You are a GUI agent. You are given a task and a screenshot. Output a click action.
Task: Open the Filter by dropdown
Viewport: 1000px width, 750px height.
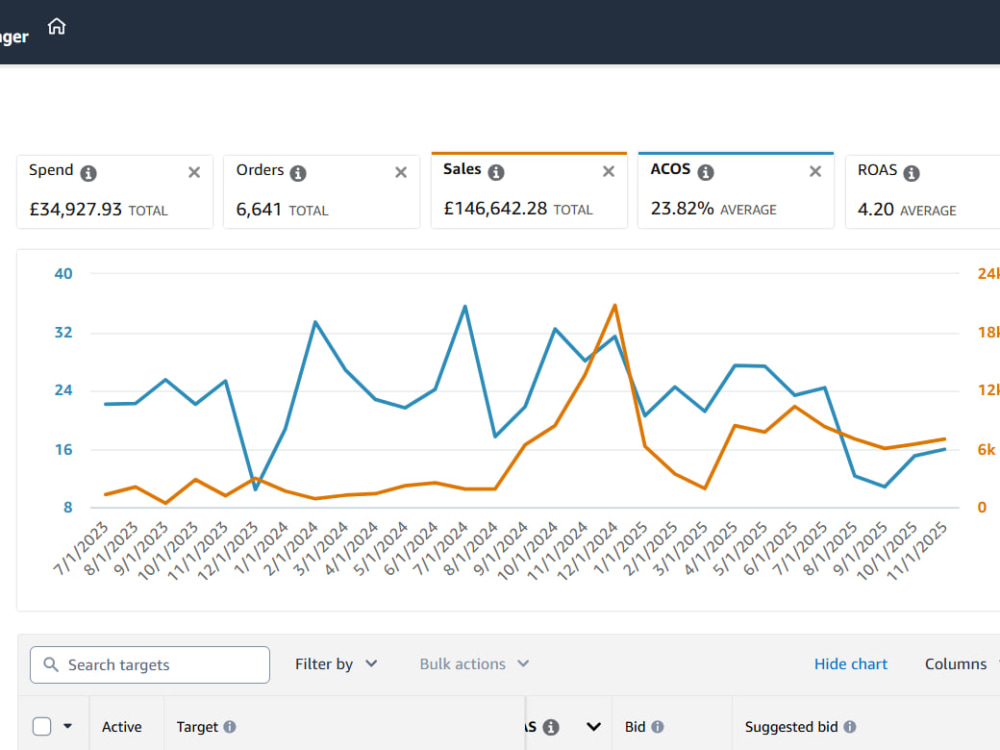pyautogui.click(x=336, y=664)
